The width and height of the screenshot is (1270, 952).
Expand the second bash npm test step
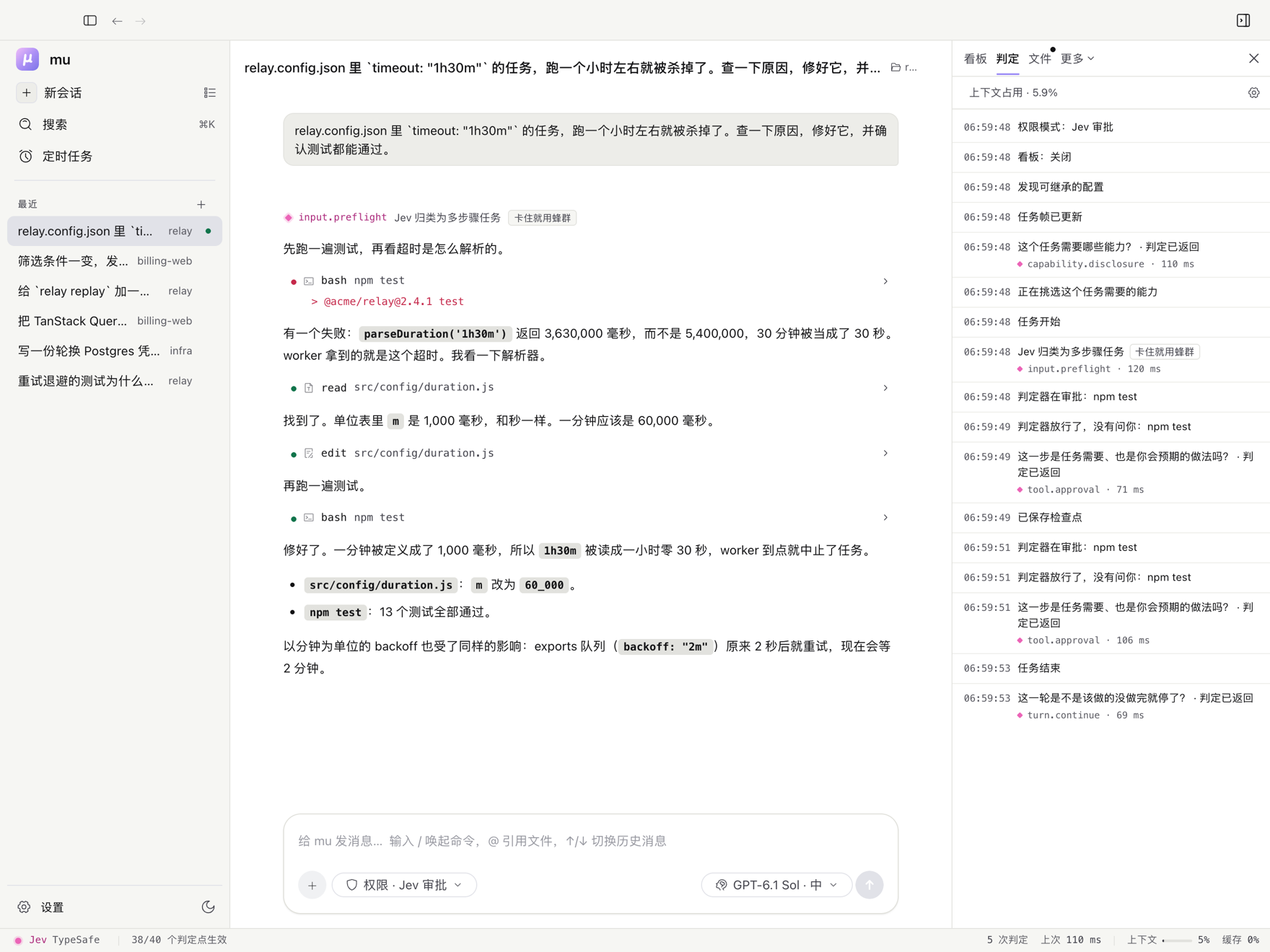coord(590,517)
